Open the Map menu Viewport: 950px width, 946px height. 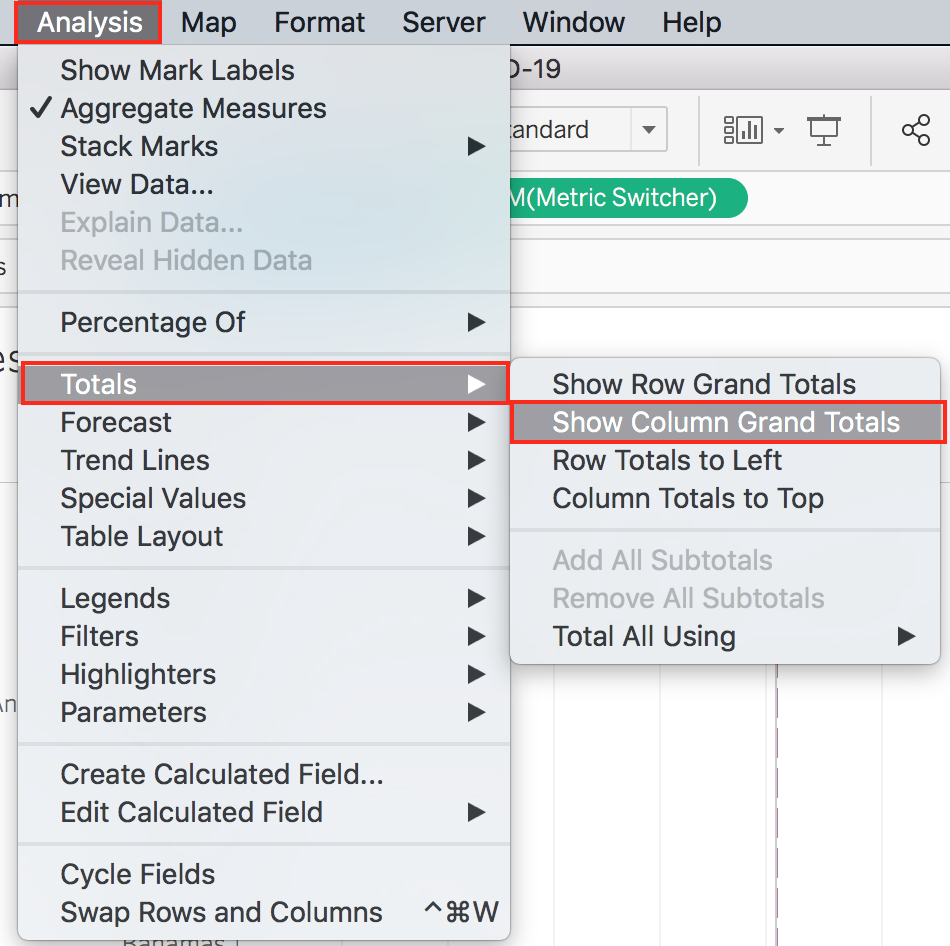click(208, 22)
